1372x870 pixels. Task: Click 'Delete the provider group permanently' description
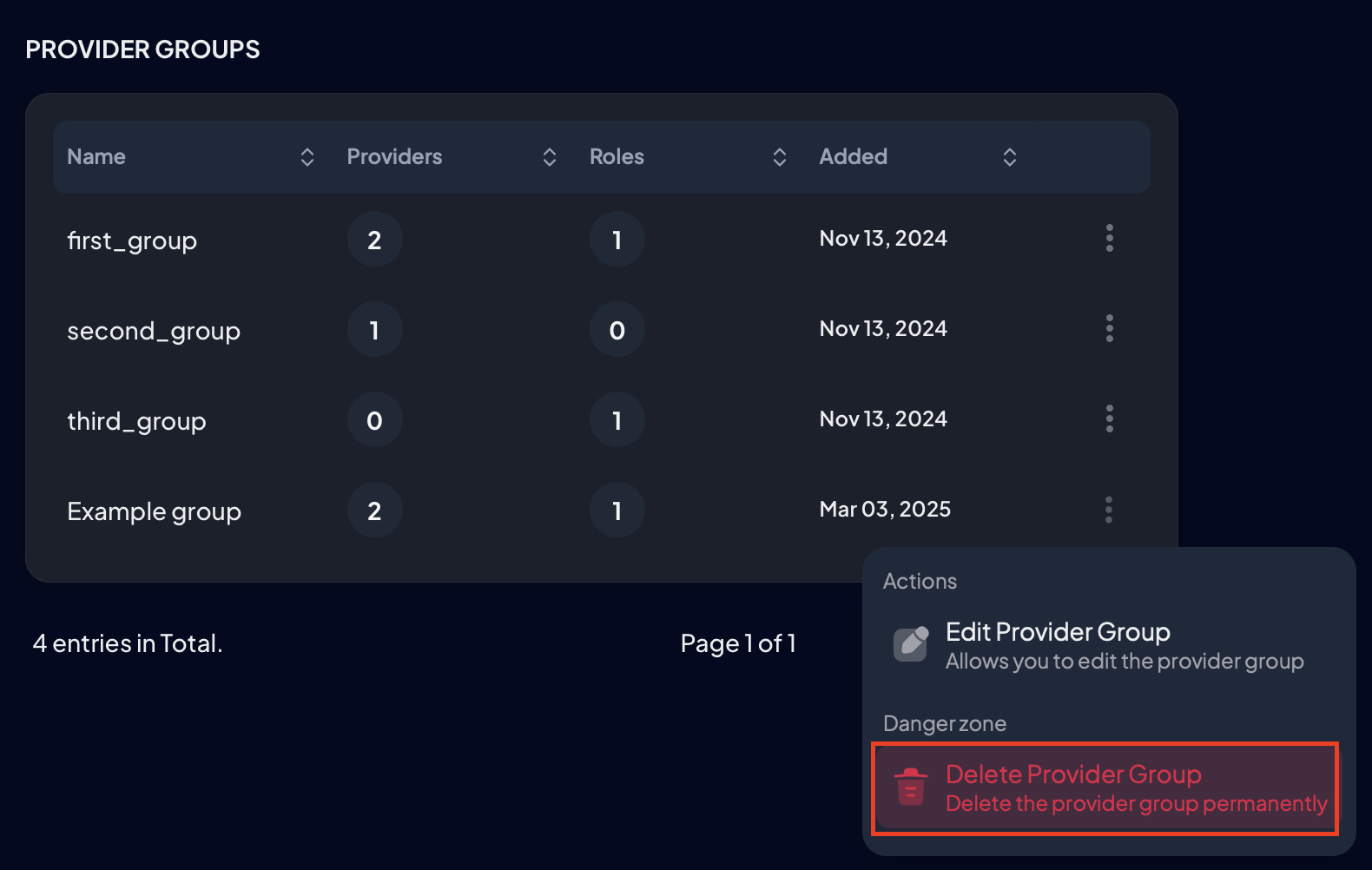[x=1137, y=804]
